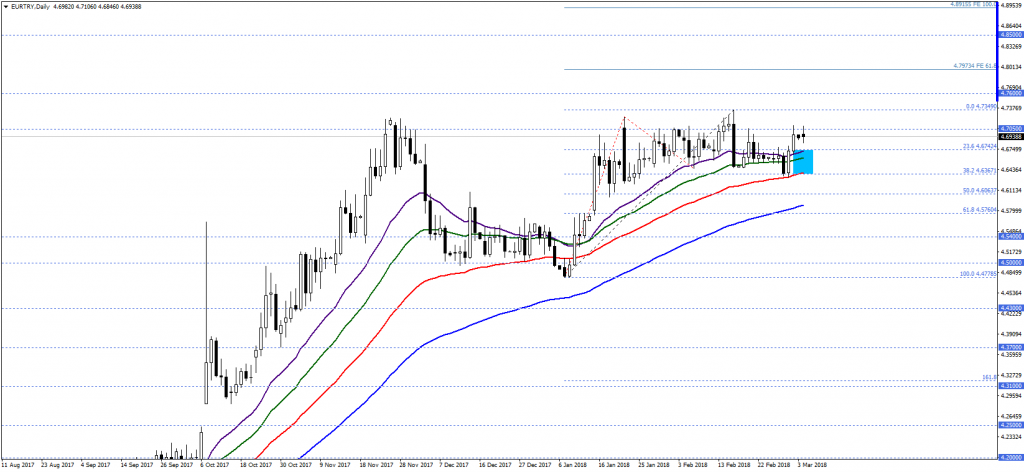Select the 4.31000 level price tag

pyautogui.click(x=1010, y=386)
